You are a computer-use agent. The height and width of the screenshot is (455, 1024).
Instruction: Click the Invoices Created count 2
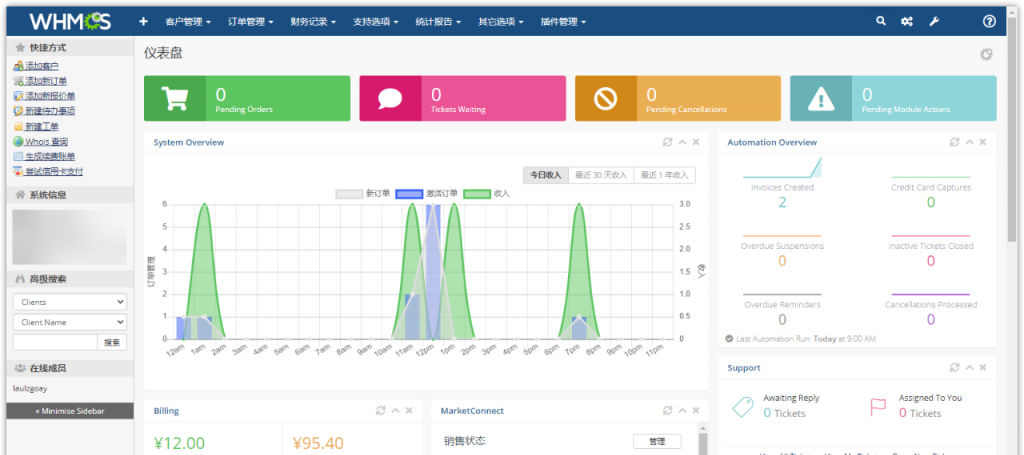coord(782,202)
